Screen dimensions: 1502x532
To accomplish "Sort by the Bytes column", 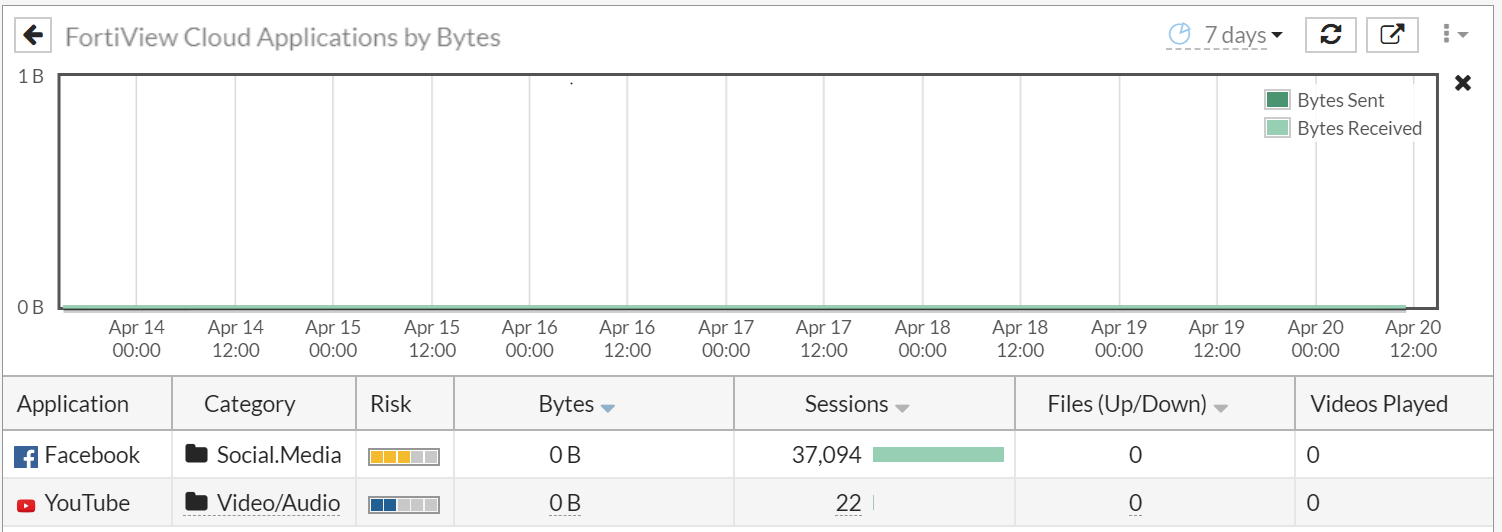I will [576, 405].
